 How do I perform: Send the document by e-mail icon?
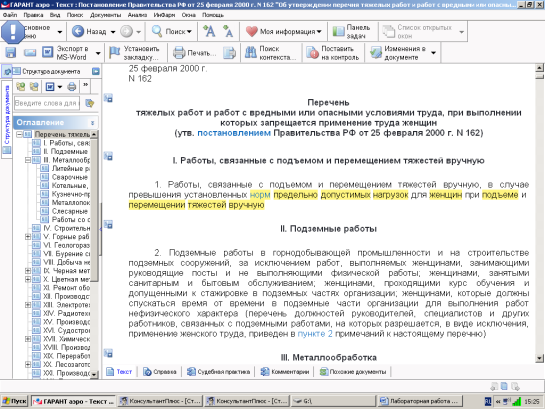coord(30,52)
